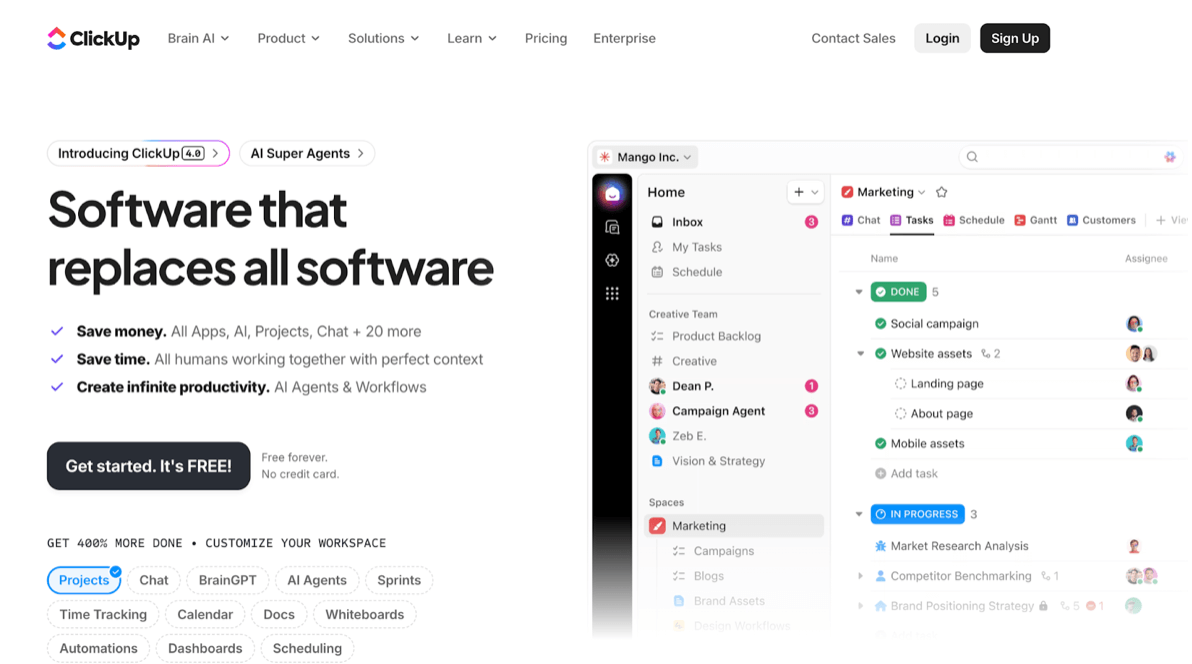This screenshot has width=1192, height=664.
Task: Open the Solutions dropdown menu
Action: (x=383, y=38)
